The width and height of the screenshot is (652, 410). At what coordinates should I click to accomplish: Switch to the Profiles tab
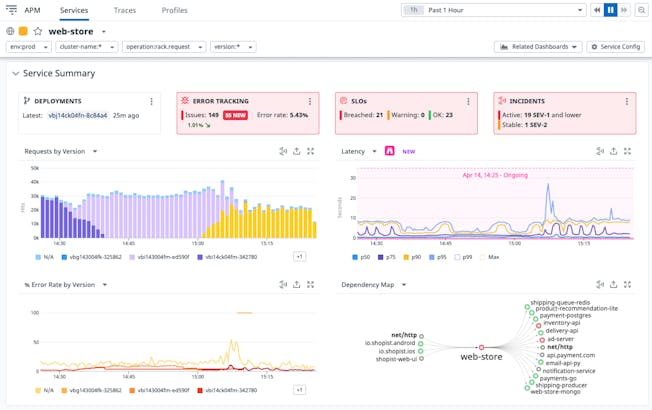point(174,10)
